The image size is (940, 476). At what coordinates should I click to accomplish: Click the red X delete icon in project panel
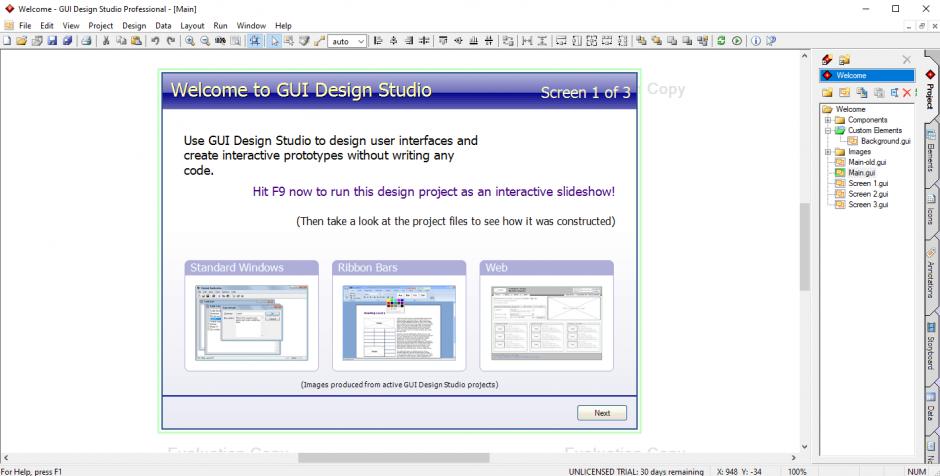pos(906,92)
